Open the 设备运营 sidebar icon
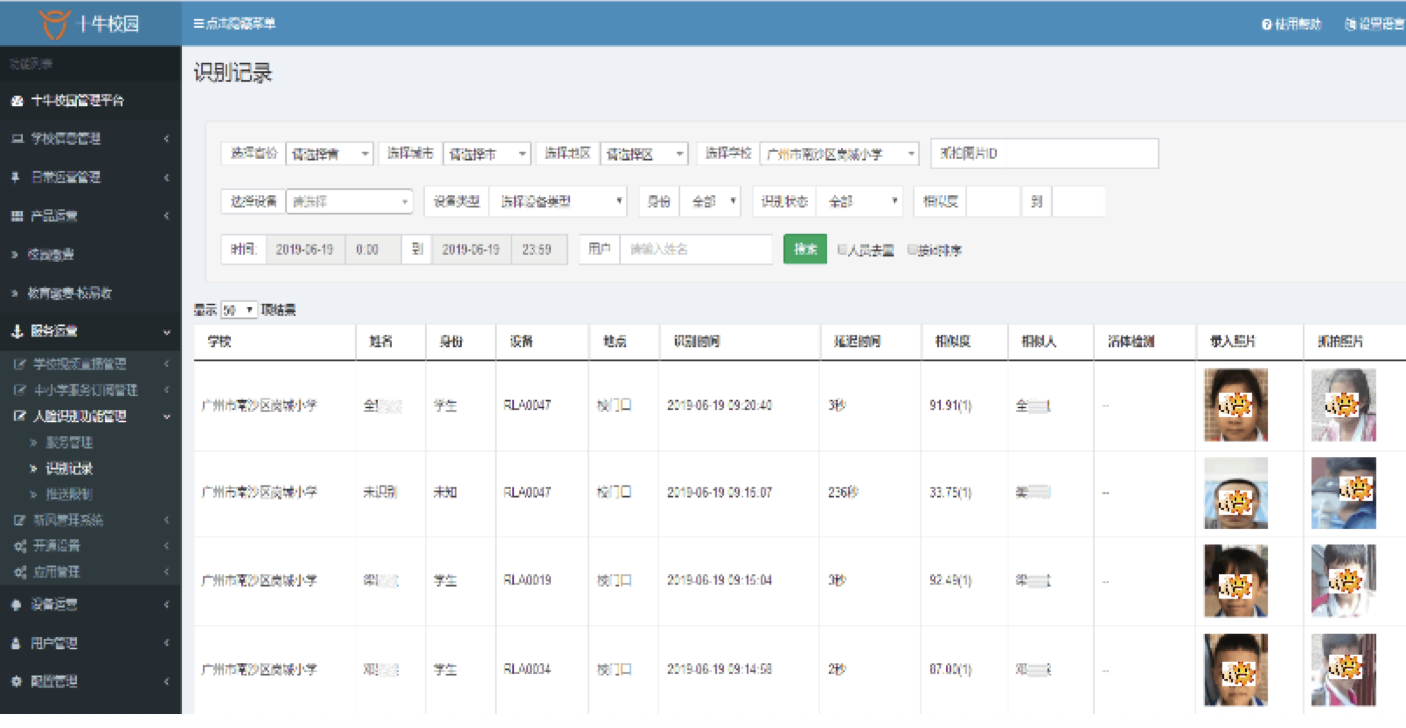The image size is (1406, 728). click(x=14, y=605)
